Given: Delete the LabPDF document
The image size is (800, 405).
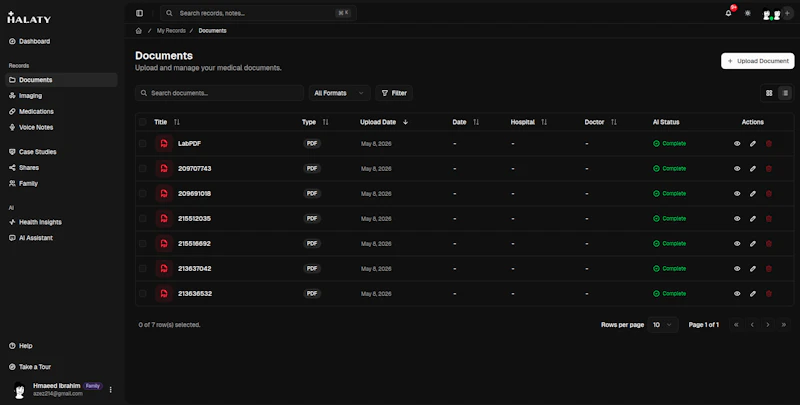Looking at the screenshot, I should click(769, 144).
